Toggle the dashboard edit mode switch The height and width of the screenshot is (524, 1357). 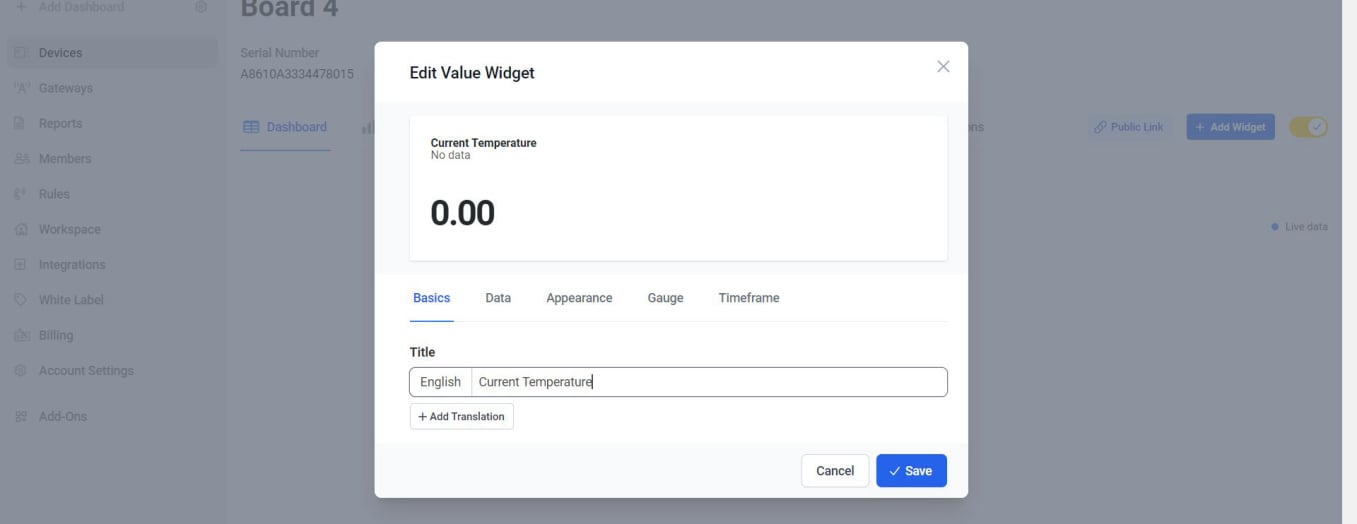click(x=1308, y=127)
